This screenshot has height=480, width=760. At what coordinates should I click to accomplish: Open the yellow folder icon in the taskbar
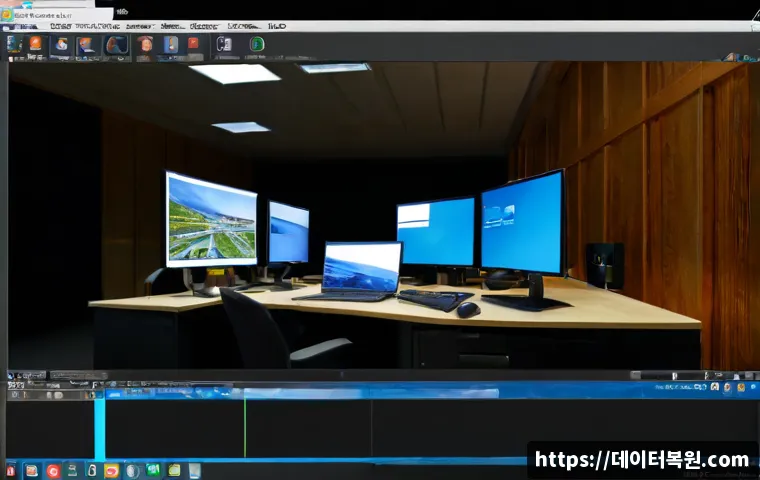coord(174,470)
